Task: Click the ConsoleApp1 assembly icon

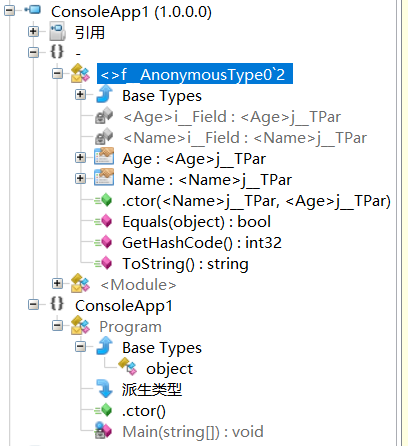Action: pos(33,10)
